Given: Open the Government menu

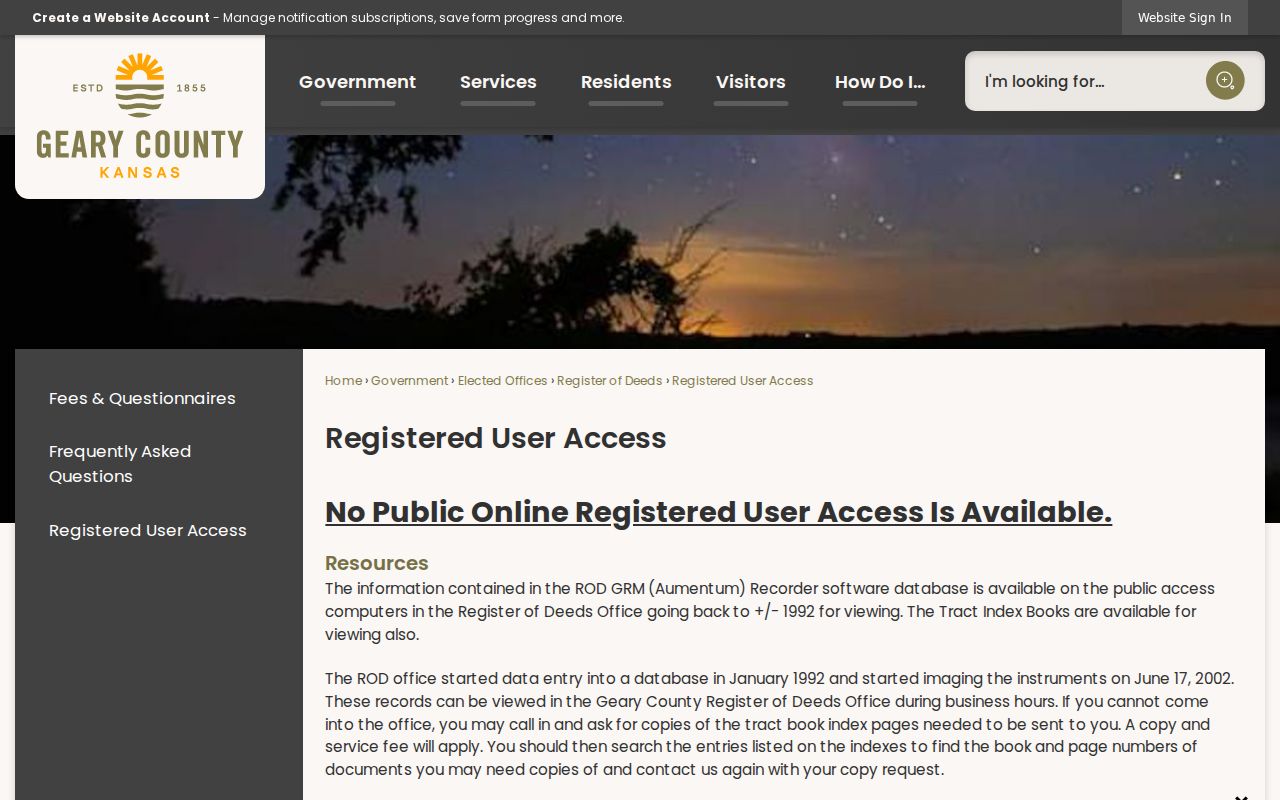Looking at the screenshot, I should point(357,82).
